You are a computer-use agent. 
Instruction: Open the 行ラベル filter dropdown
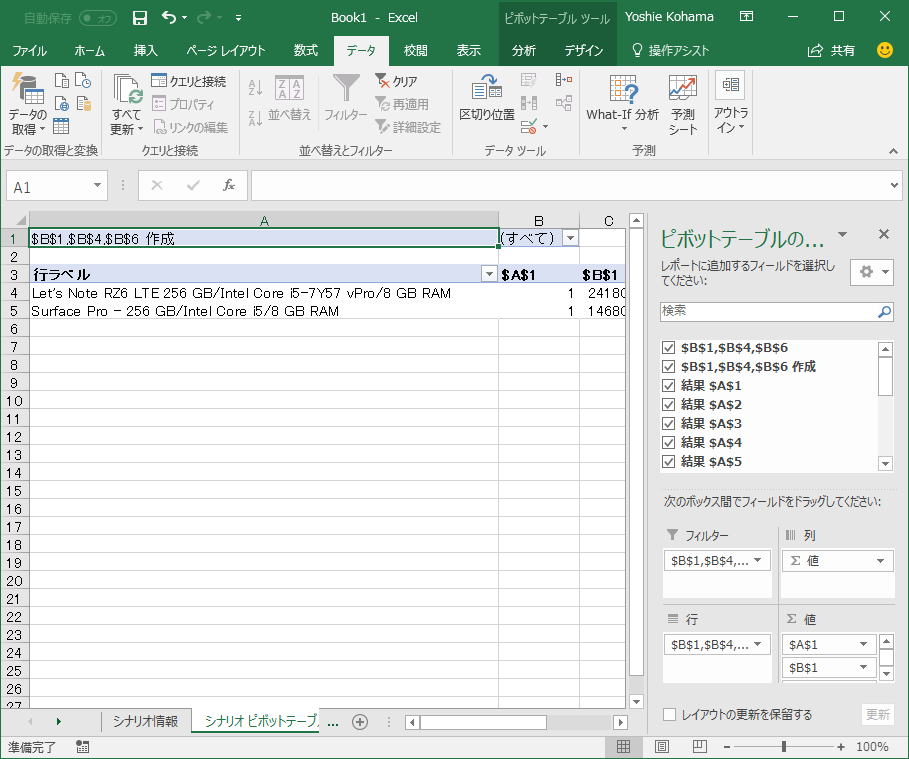tap(489, 274)
